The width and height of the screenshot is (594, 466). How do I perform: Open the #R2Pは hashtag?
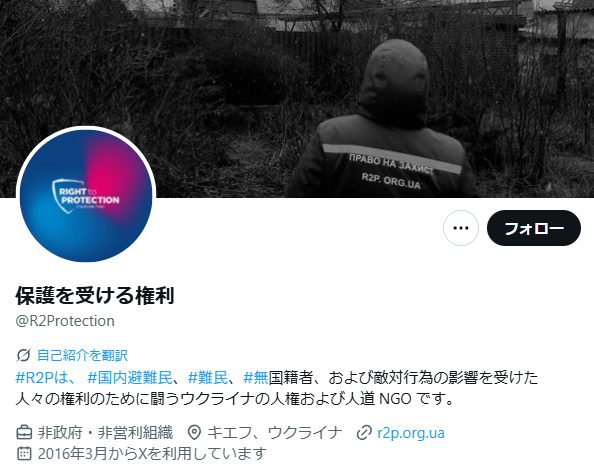click(47, 378)
